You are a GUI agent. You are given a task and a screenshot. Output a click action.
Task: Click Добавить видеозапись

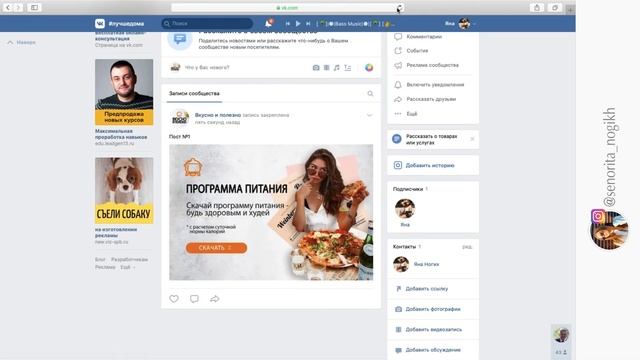pos(433,329)
